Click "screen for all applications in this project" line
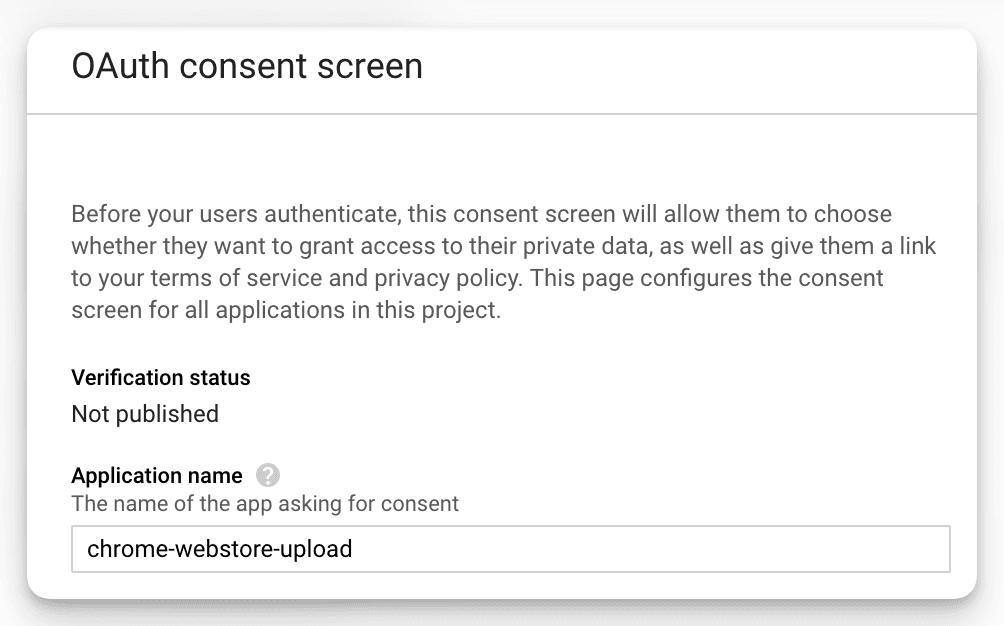Viewport: 1004px width, 626px height. tap(285, 310)
